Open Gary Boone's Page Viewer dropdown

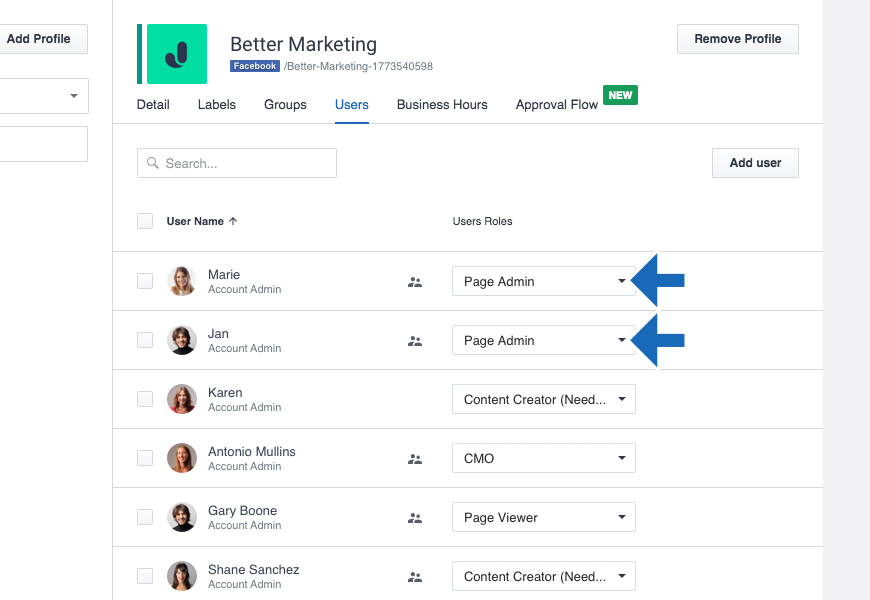click(543, 518)
